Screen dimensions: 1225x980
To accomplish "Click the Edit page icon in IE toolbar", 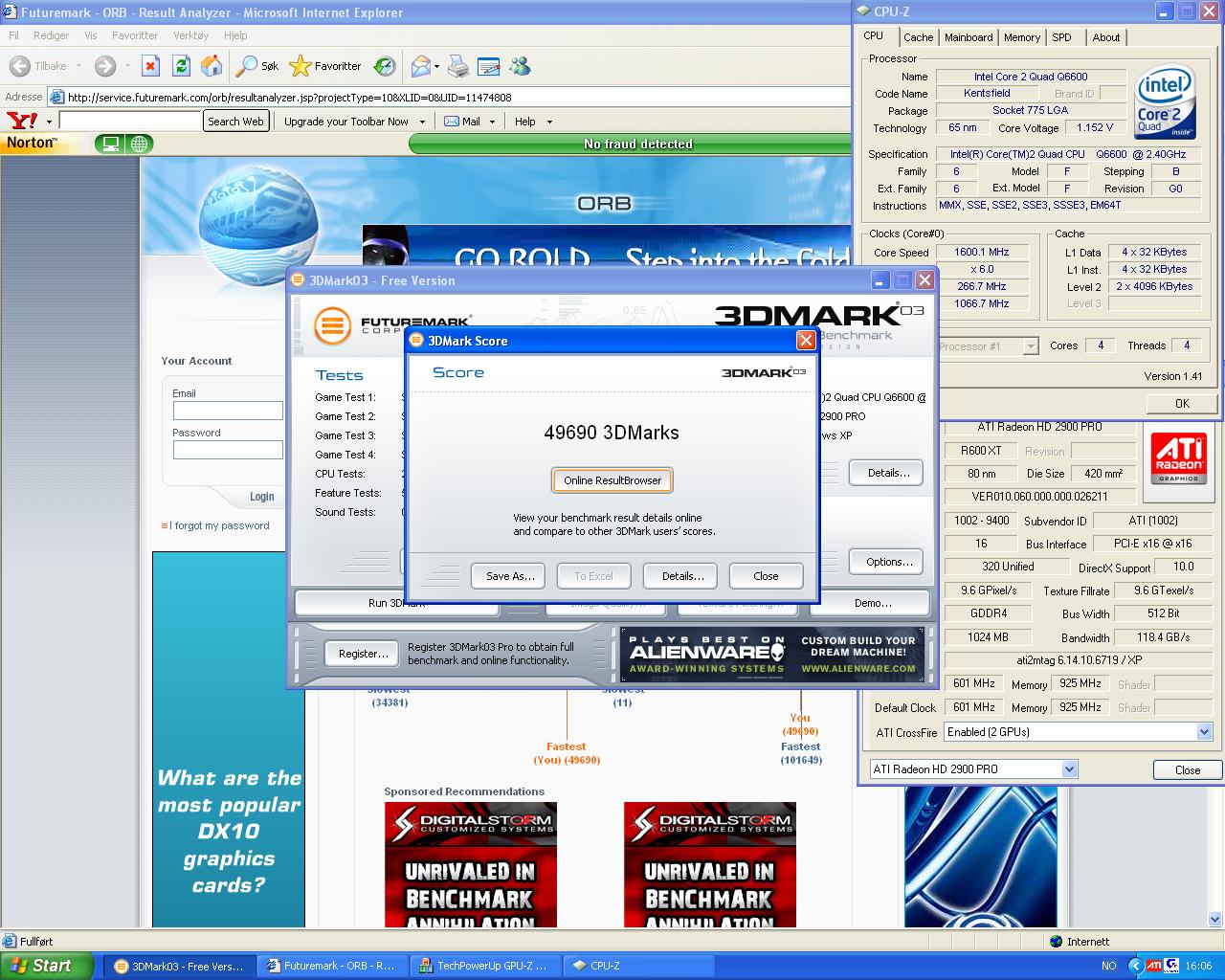I will (x=489, y=66).
